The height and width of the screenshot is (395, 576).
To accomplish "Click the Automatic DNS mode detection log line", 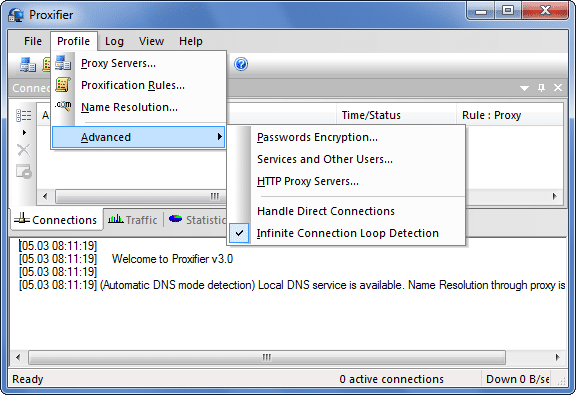I will coord(292,285).
